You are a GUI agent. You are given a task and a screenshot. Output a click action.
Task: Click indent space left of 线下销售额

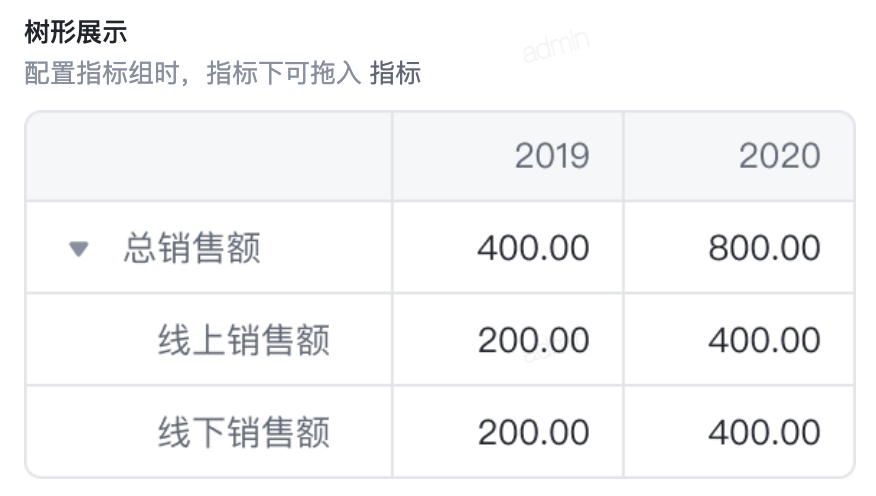coord(92,432)
